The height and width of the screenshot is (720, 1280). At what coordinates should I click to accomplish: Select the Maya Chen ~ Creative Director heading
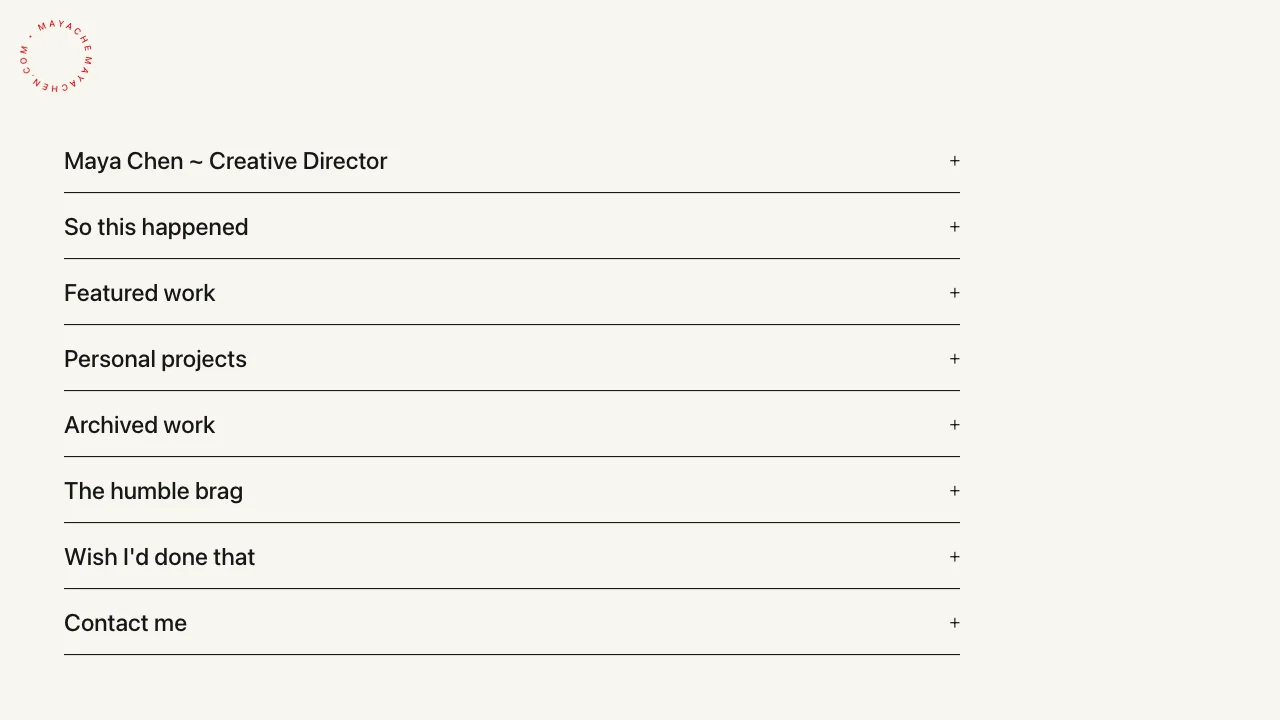tap(225, 161)
